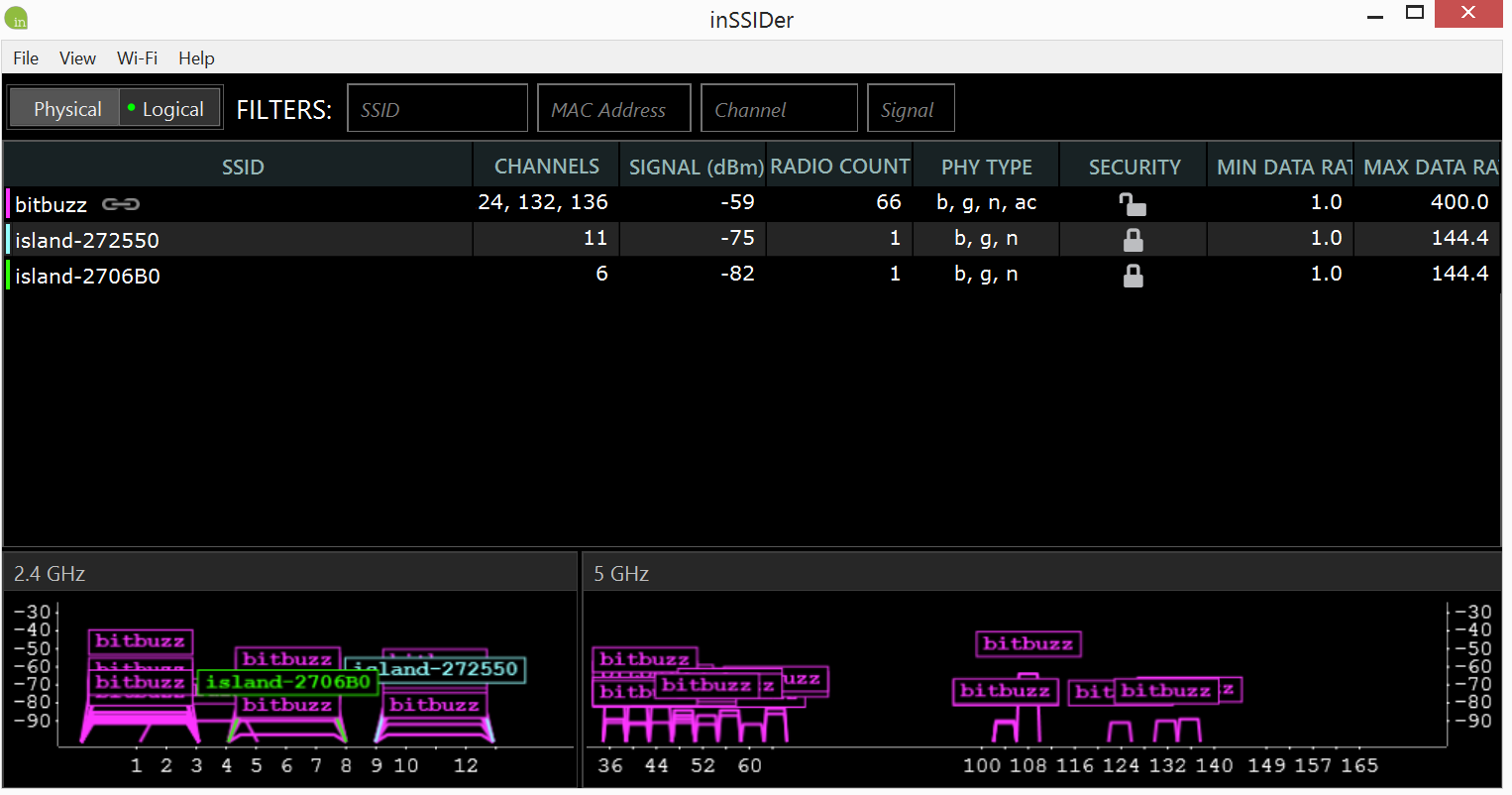
Task: Click the magenta color bar of bitbuzz row
Action: tap(8, 203)
